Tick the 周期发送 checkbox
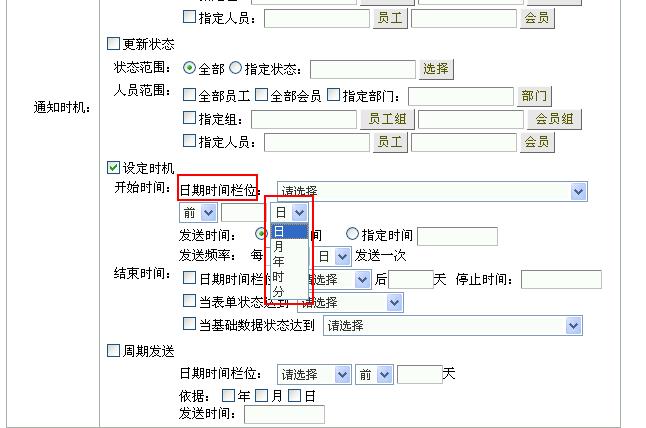The width and height of the screenshot is (646, 428). pyautogui.click(x=113, y=351)
